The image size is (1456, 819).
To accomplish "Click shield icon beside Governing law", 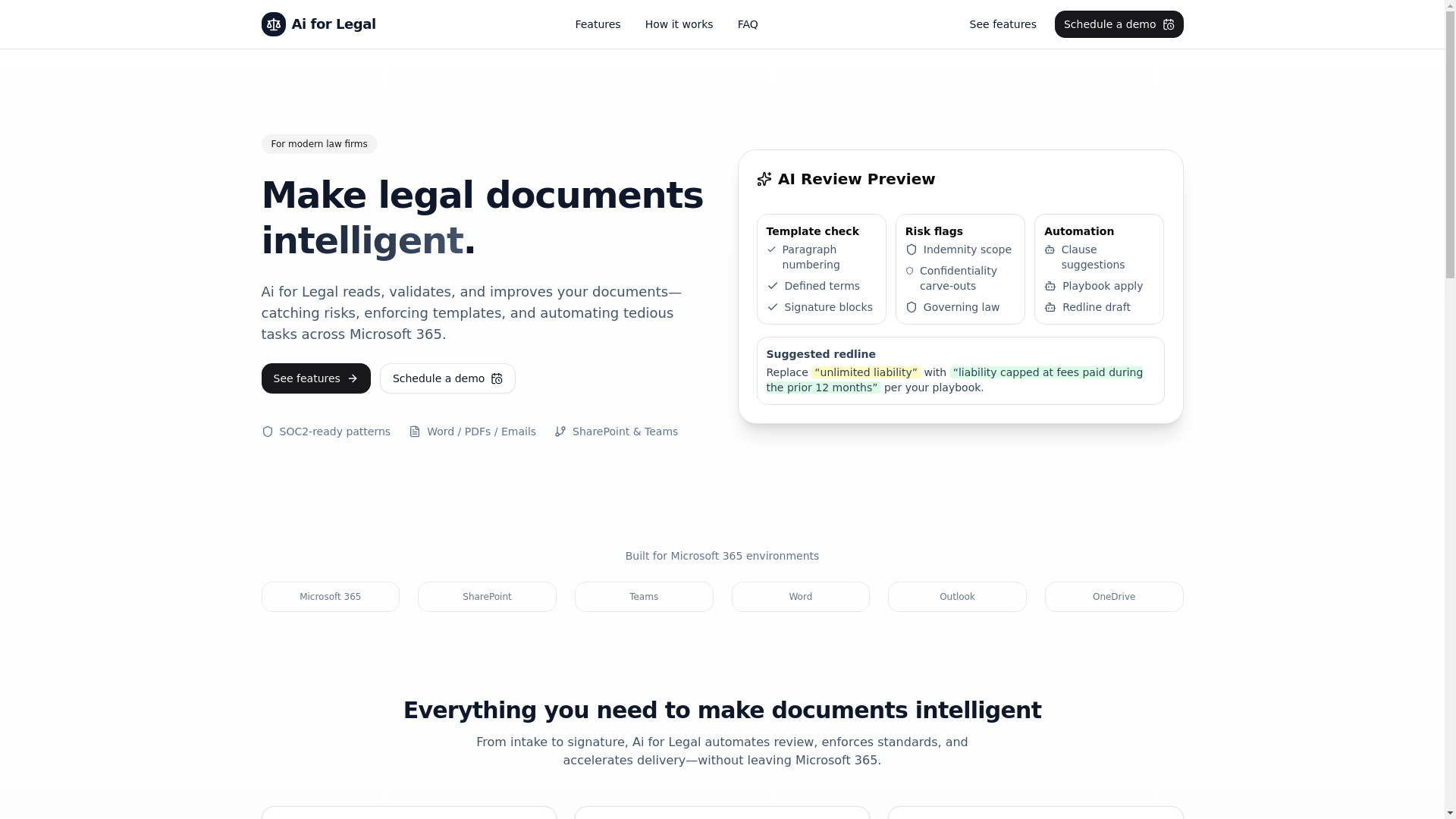I will [912, 307].
